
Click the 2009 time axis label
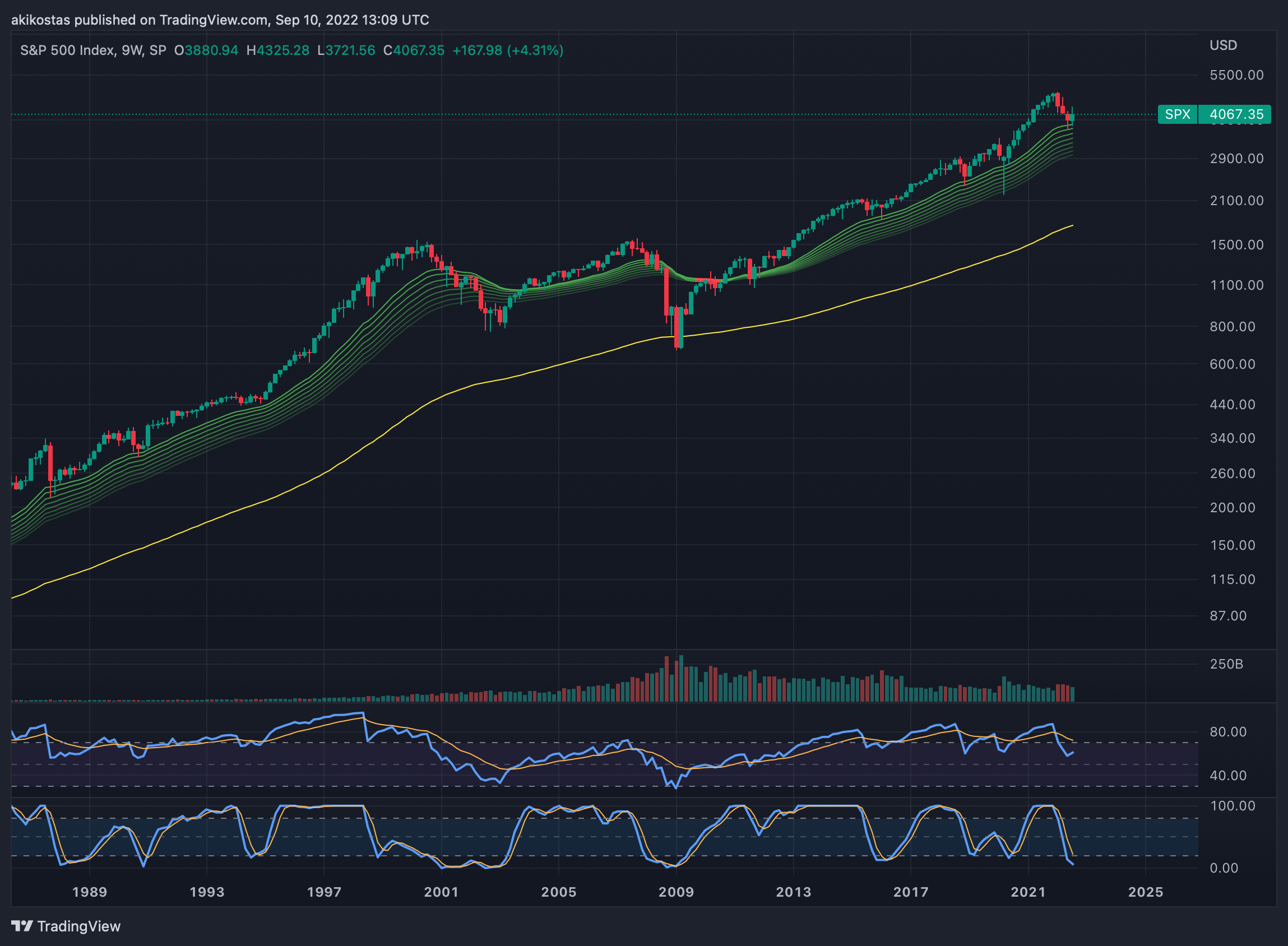tap(677, 892)
